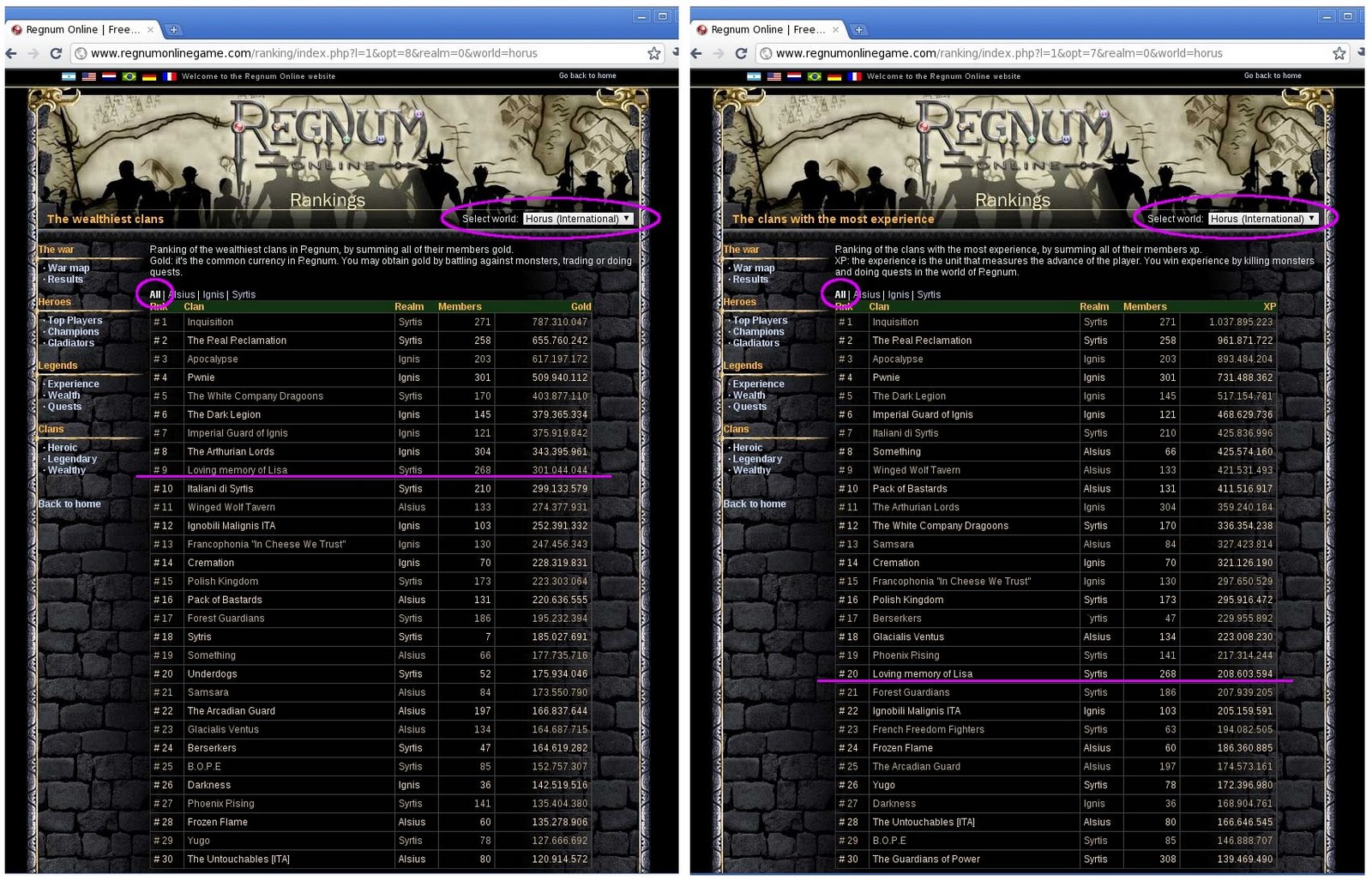This screenshot has height=881, width=1372.
Task: Click gold value 787.310.047
Action: pyautogui.click(x=560, y=322)
